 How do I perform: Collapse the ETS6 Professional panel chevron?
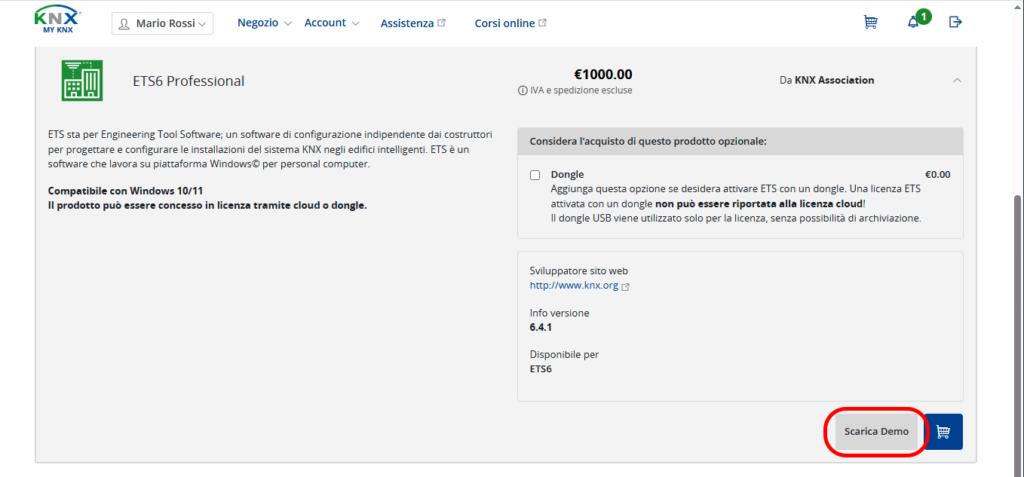point(957,80)
